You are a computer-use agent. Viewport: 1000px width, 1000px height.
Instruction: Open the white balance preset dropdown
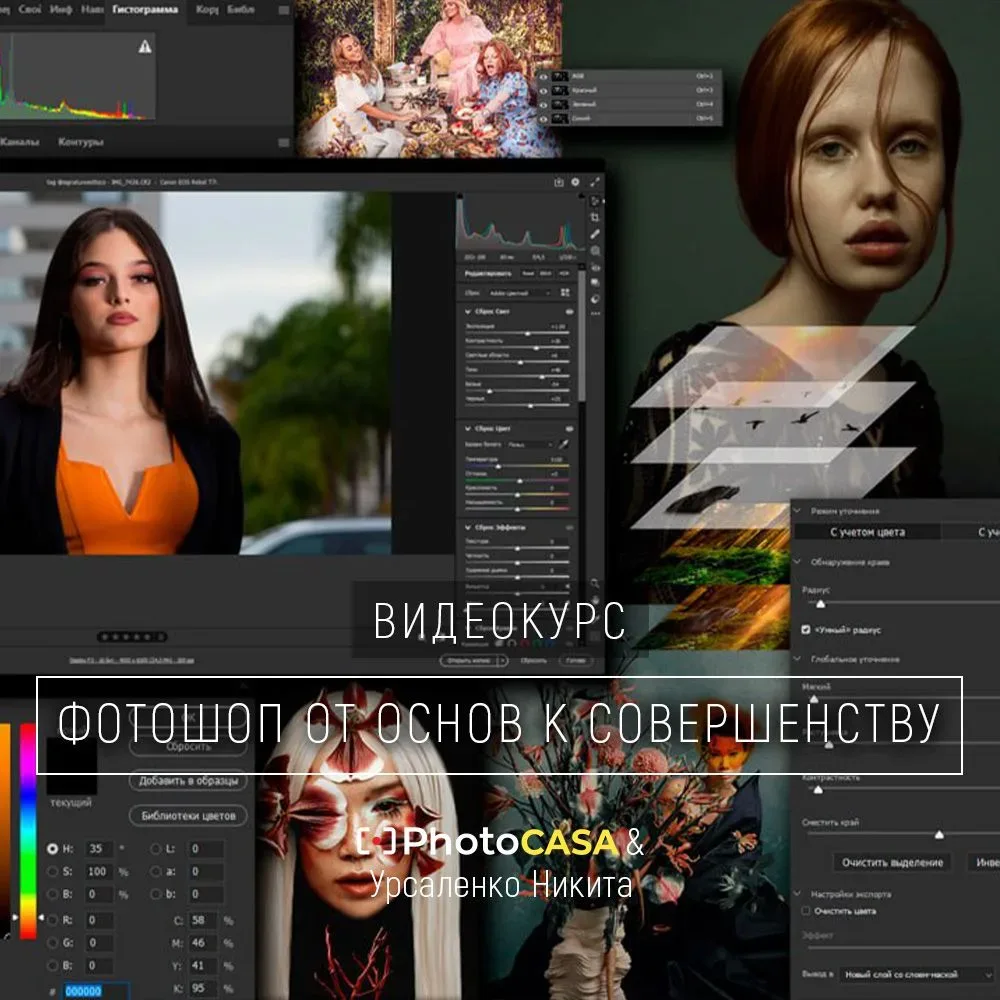point(530,445)
